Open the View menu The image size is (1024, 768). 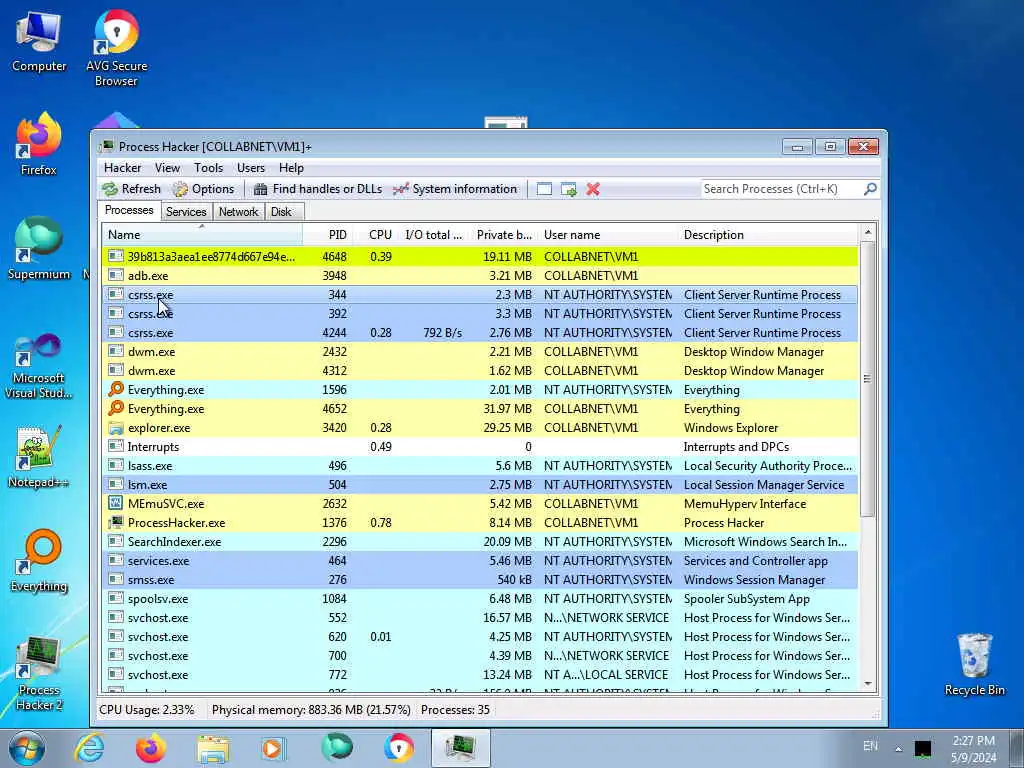coord(167,168)
